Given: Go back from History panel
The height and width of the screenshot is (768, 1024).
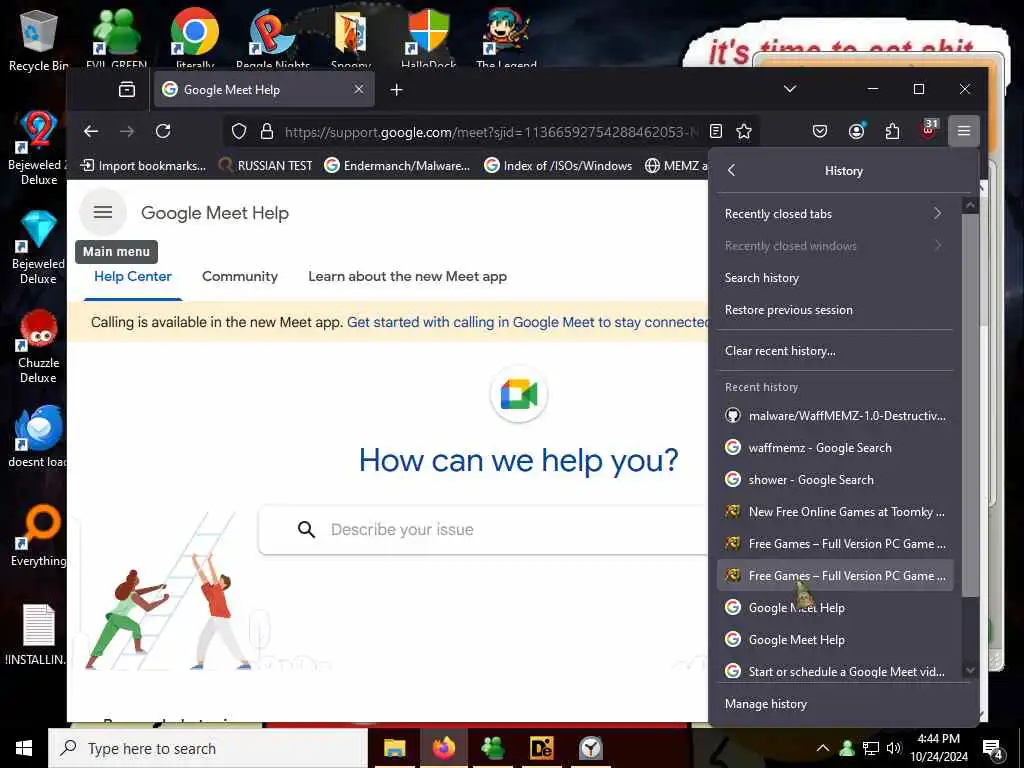Looking at the screenshot, I should [x=731, y=170].
